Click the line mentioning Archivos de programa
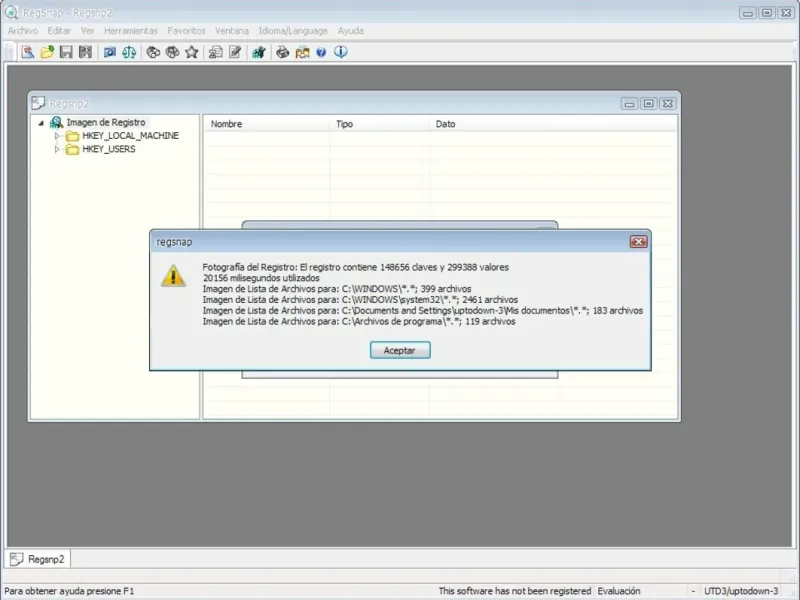The width and height of the screenshot is (800, 600). coord(359,321)
